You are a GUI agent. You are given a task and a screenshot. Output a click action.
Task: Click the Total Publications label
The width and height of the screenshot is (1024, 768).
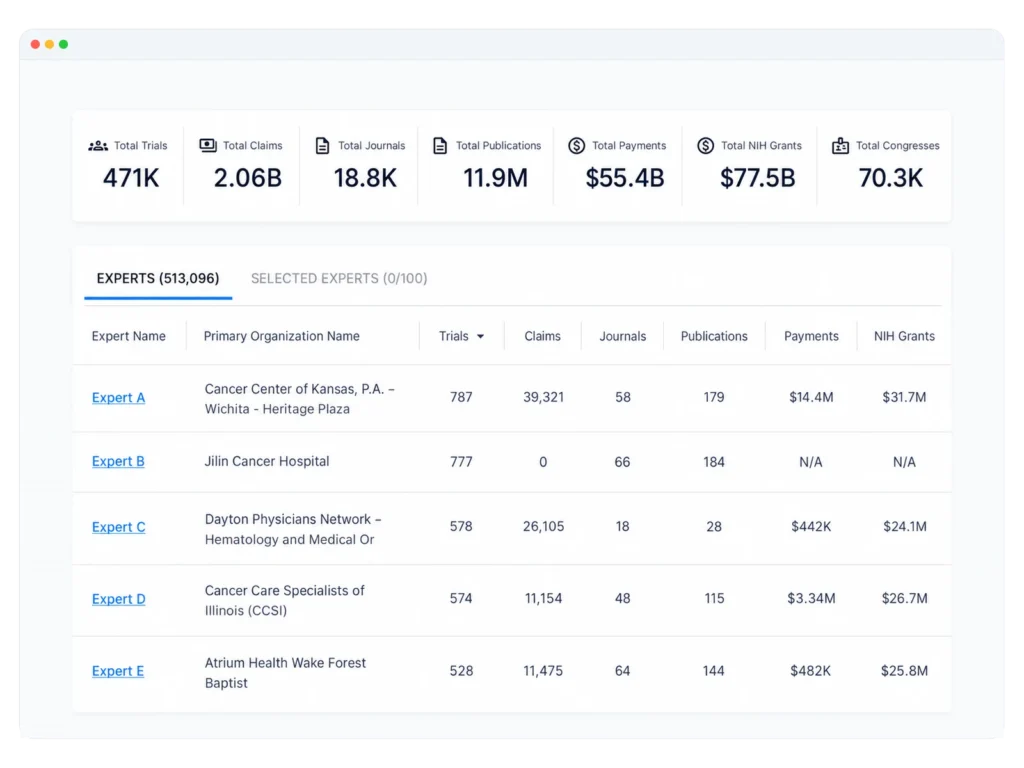pos(498,146)
